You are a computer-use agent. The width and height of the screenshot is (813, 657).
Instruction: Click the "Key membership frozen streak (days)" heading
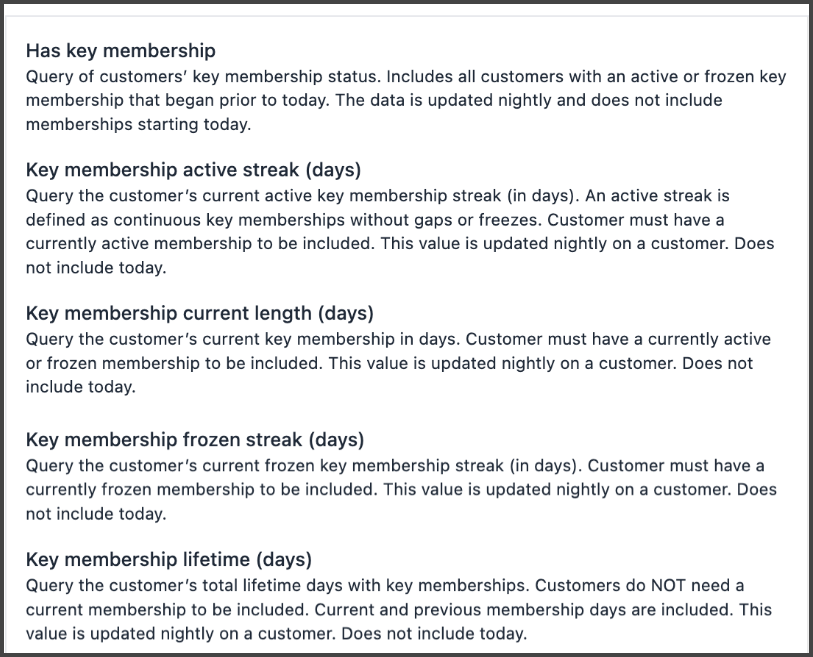point(194,440)
